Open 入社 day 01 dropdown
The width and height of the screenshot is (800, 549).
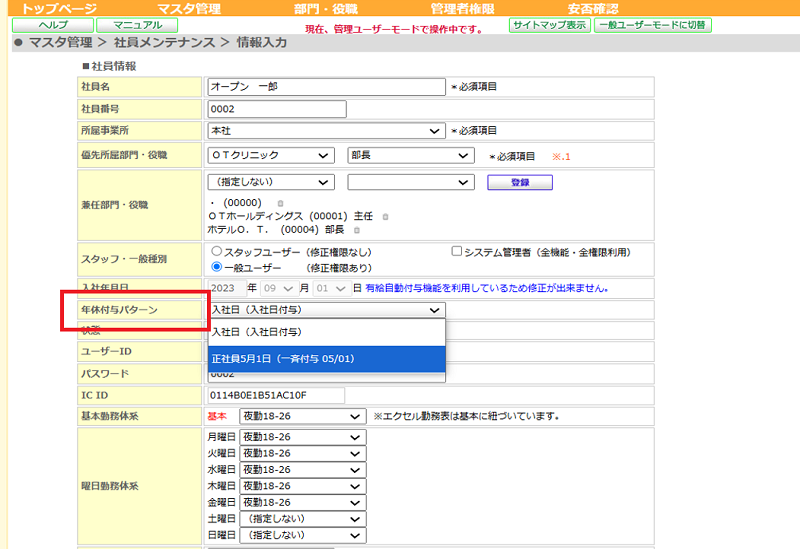coord(332,288)
